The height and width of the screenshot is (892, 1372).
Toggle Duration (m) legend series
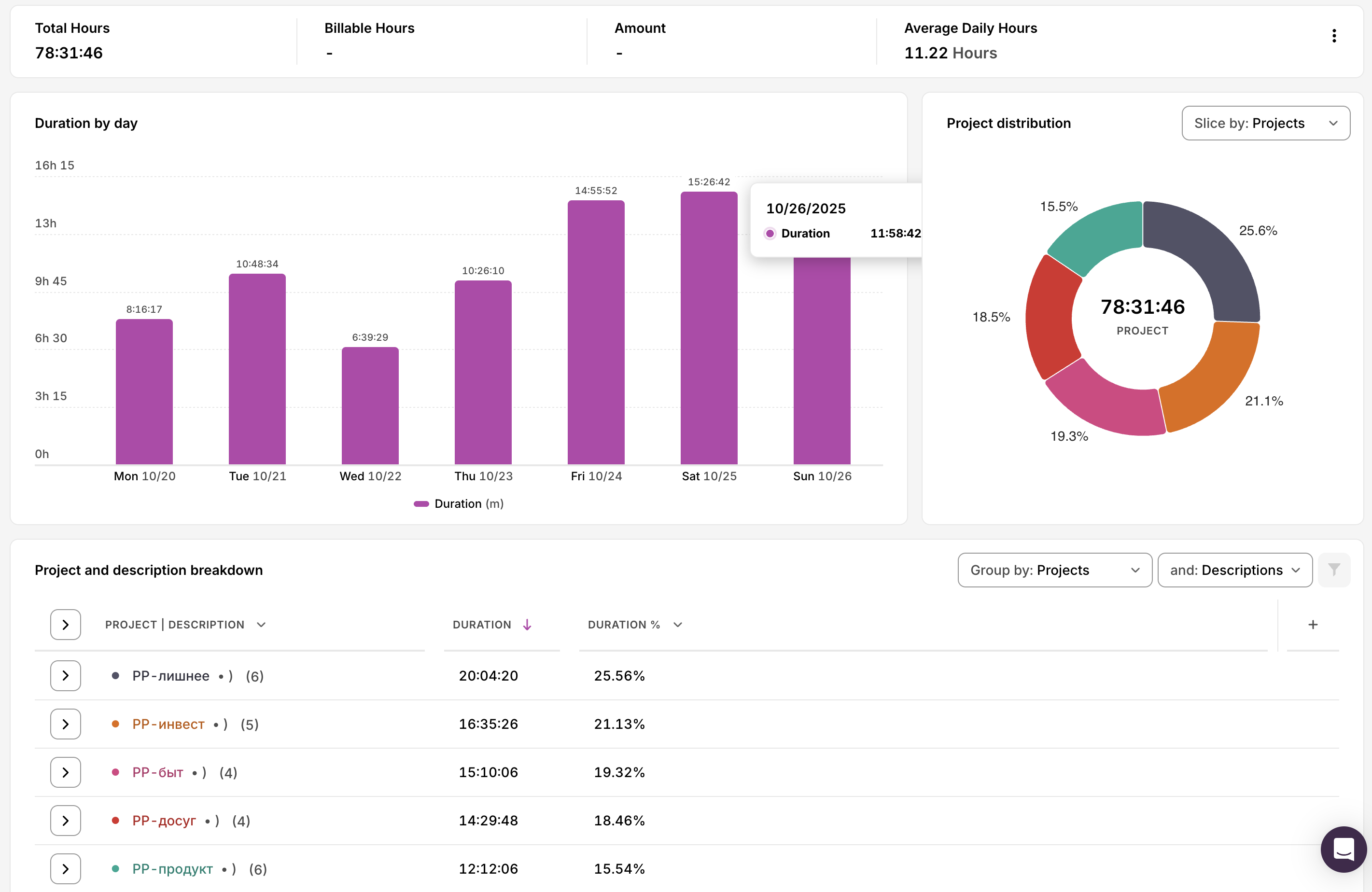[458, 503]
